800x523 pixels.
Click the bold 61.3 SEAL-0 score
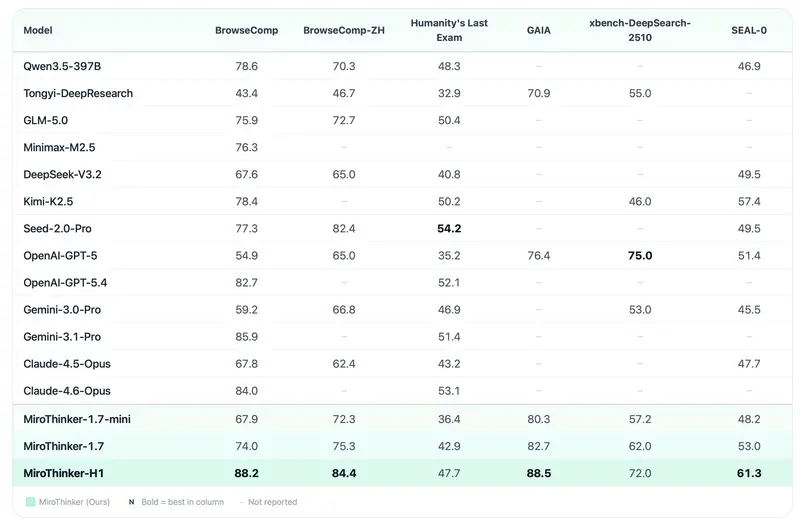(x=748, y=473)
